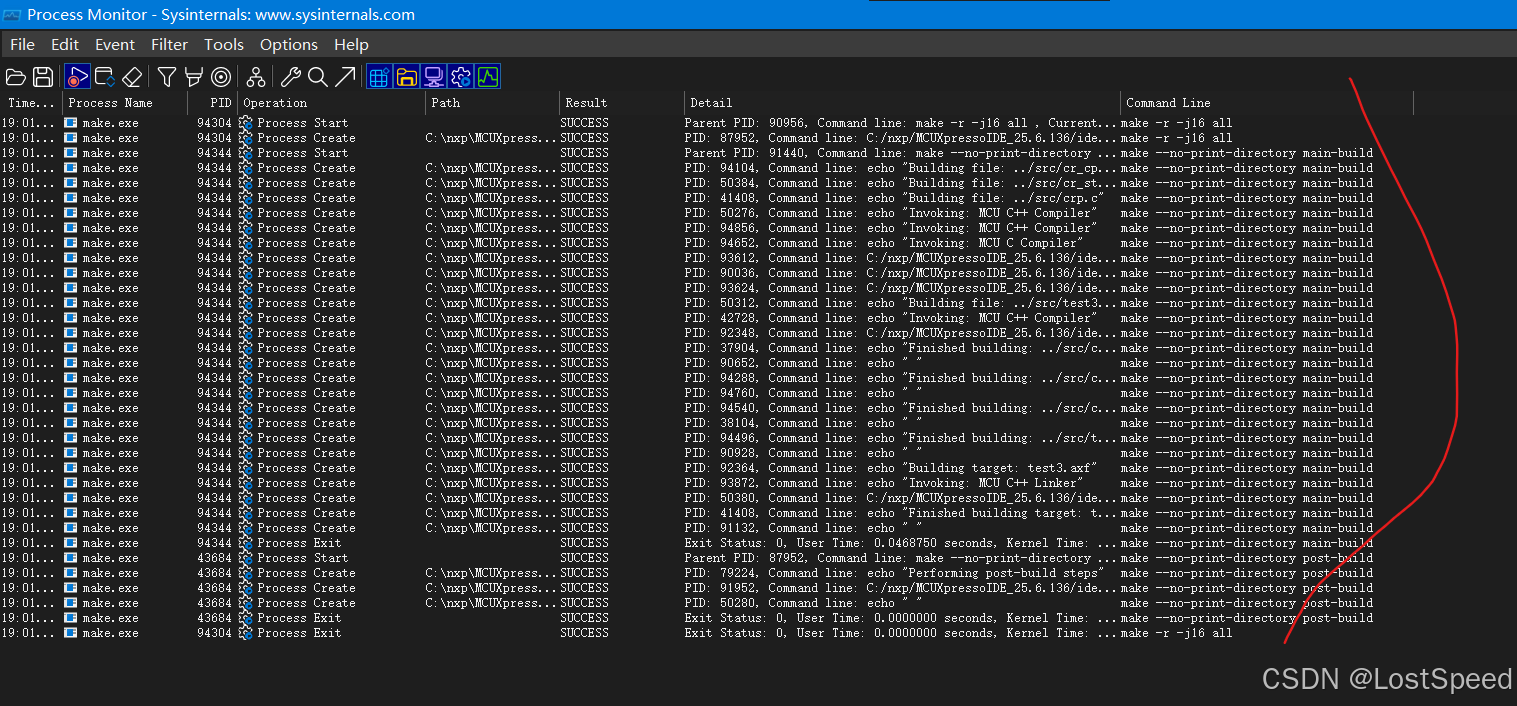Screen dimensions: 1517x706
Task: Click the Detail column header
Action: [903, 103]
